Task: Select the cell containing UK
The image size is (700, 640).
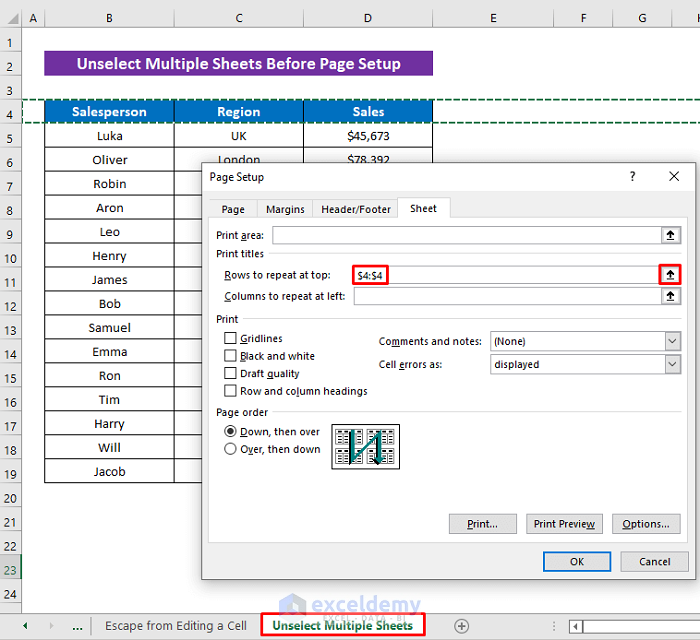Action: pyautogui.click(x=239, y=136)
